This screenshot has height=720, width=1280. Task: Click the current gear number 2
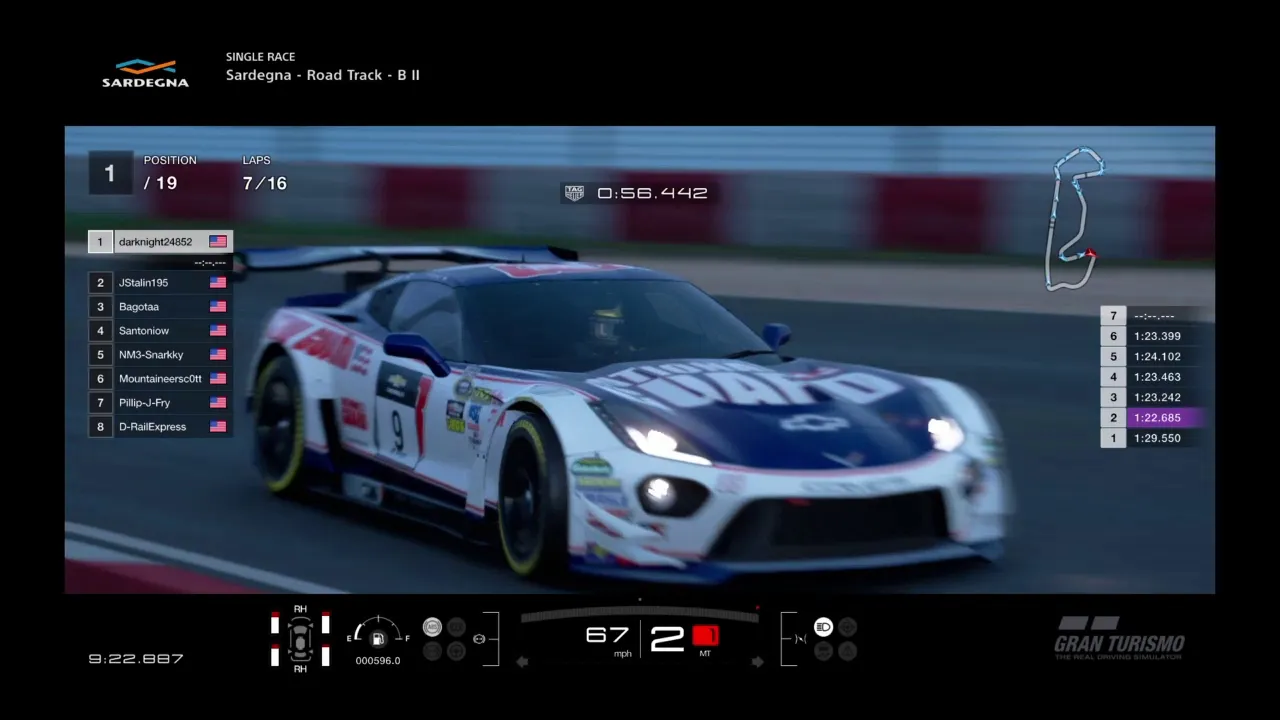click(667, 638)
